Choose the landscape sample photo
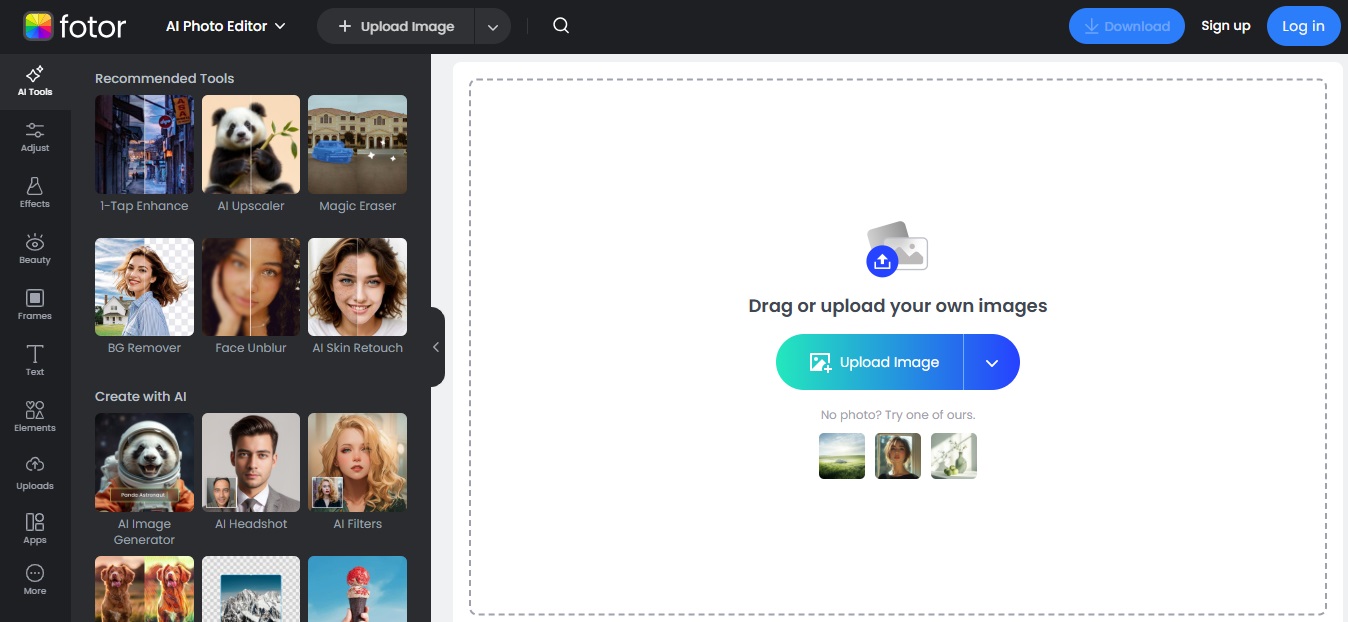1348x622 pixels. pyautogui.click(x=842, y=456)
